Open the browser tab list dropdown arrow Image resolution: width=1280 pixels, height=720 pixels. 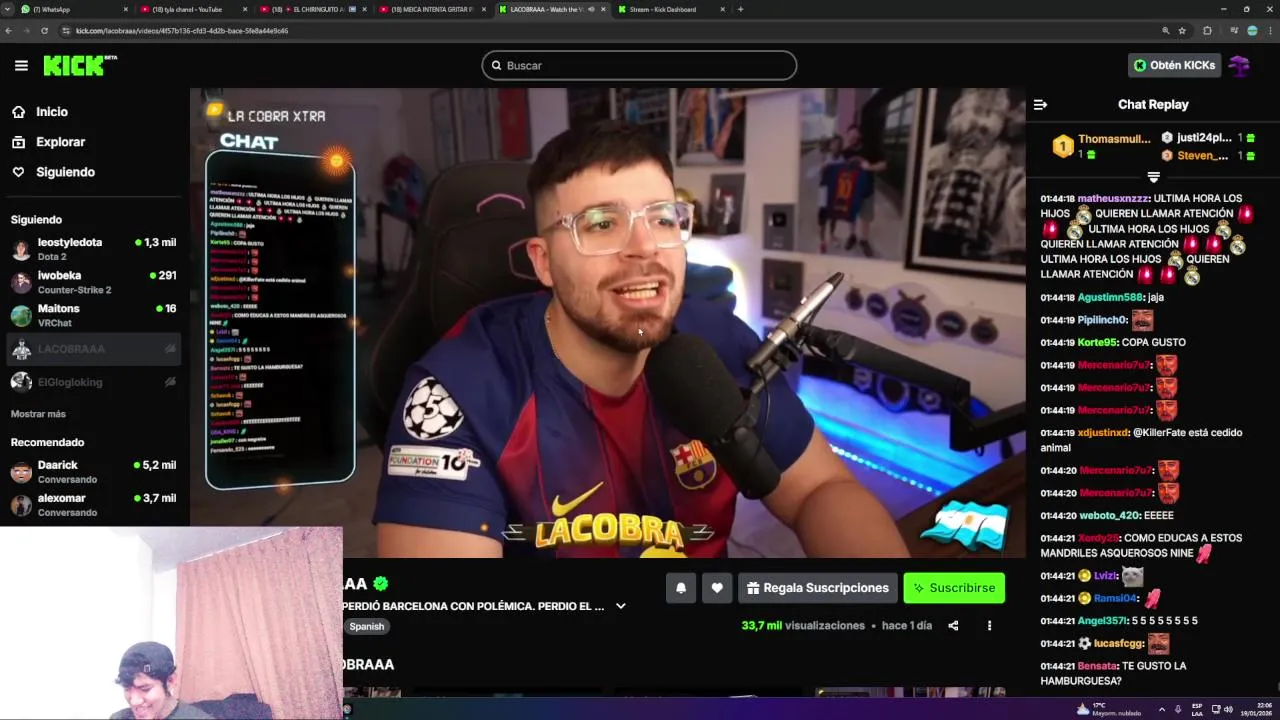6,9
